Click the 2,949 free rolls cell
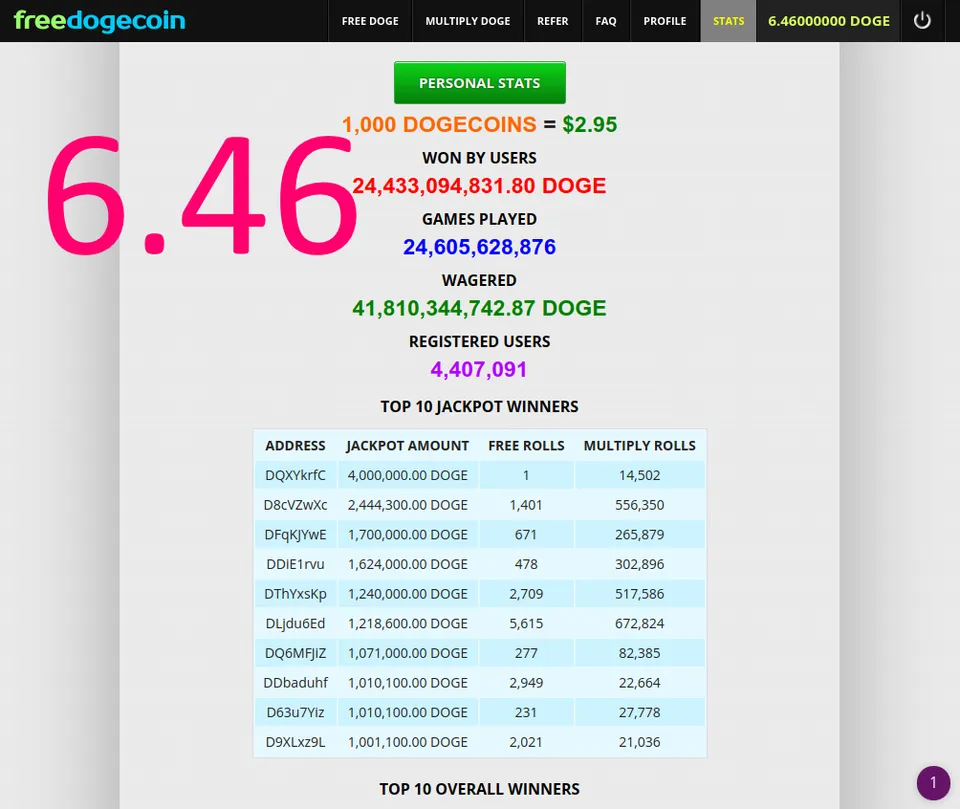The height and width of the screenshot is (809, 960). coord(526,683)
